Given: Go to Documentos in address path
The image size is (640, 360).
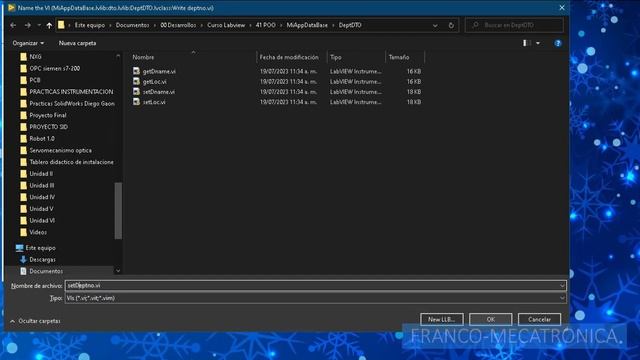Looking at the screenshot, I should coord(132,25).
